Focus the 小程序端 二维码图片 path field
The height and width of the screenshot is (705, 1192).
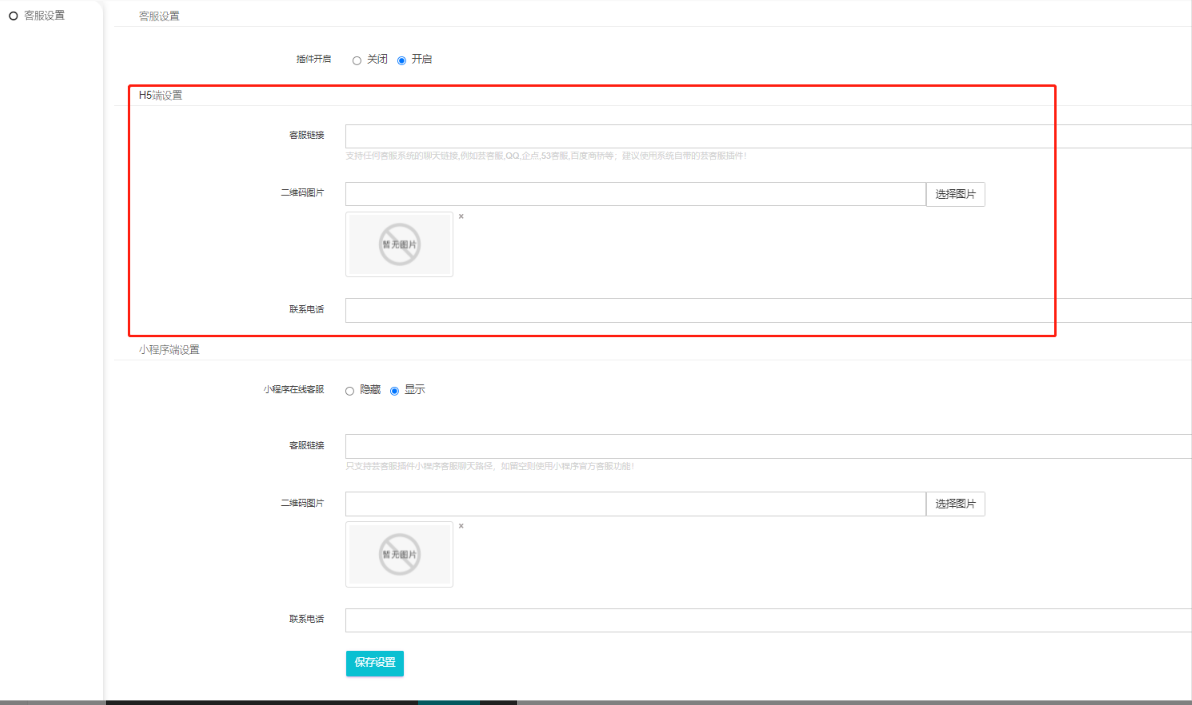(635, 504)
